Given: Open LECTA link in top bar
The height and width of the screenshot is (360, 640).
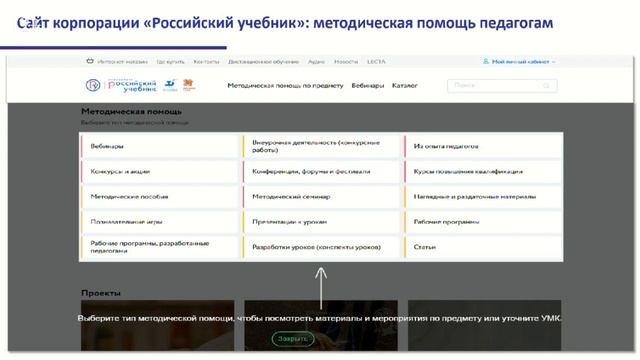Looking at the screenshot, I should [376, 62].
